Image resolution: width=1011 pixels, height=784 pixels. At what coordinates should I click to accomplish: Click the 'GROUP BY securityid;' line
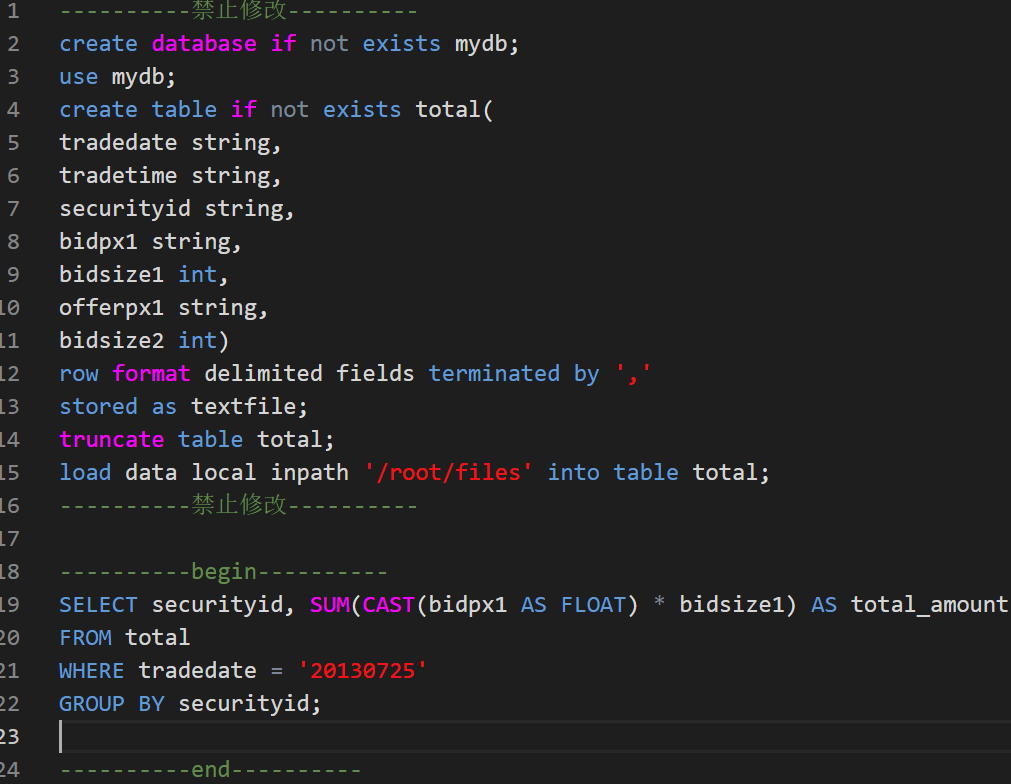coord(190,704)
